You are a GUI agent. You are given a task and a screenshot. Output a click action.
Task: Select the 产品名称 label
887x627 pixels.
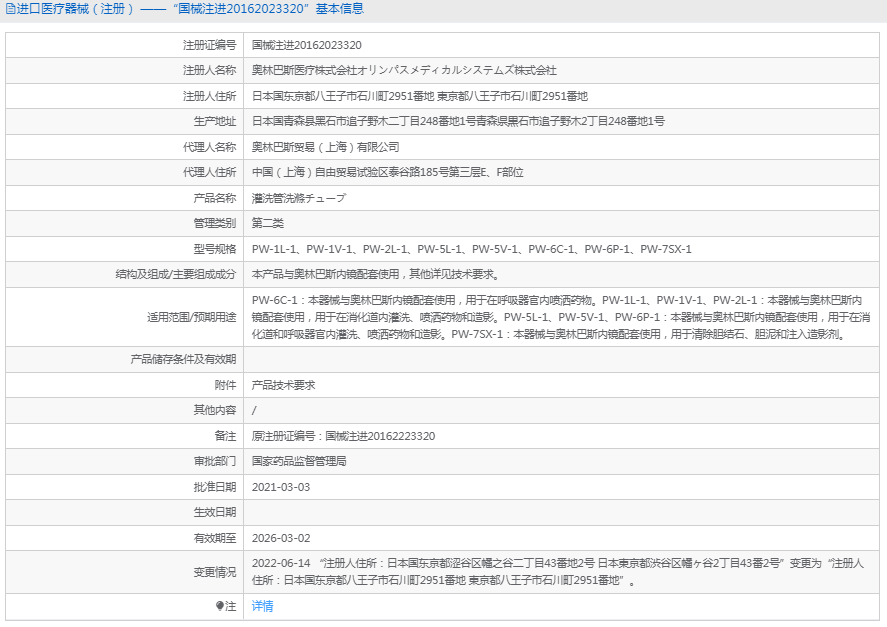(215, 198)
